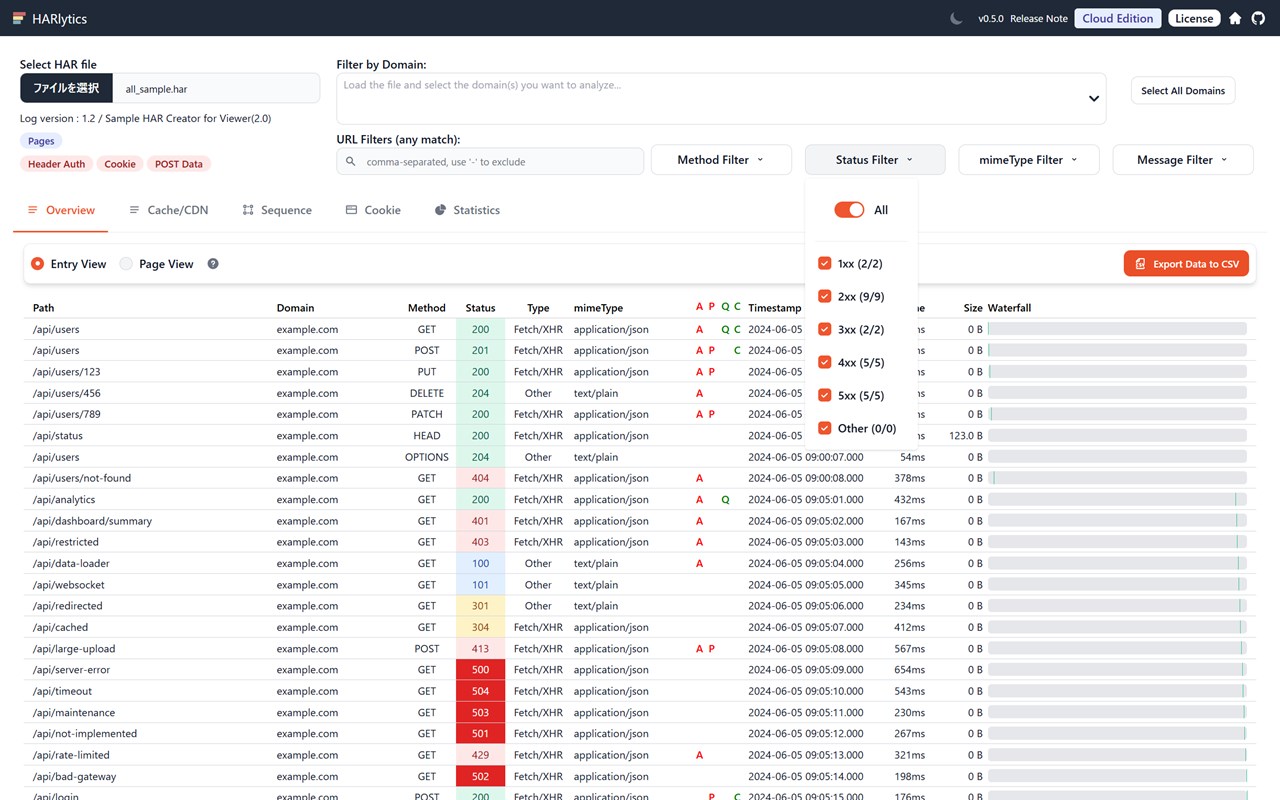Click the search icon in URL filter

pos(351,161)
